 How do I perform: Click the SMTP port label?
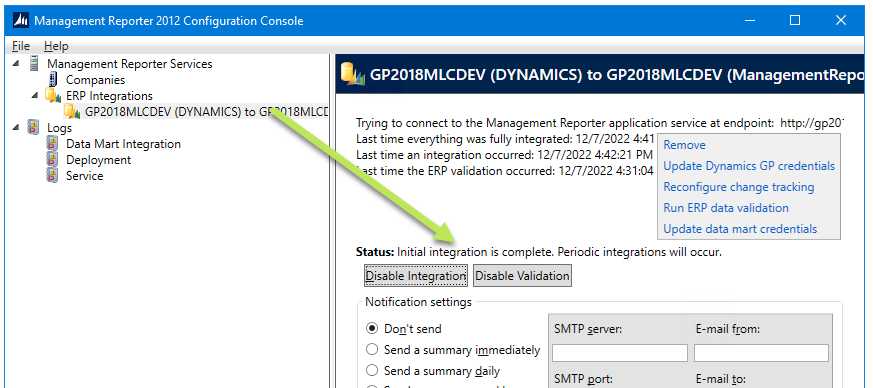tap(583, 379)
